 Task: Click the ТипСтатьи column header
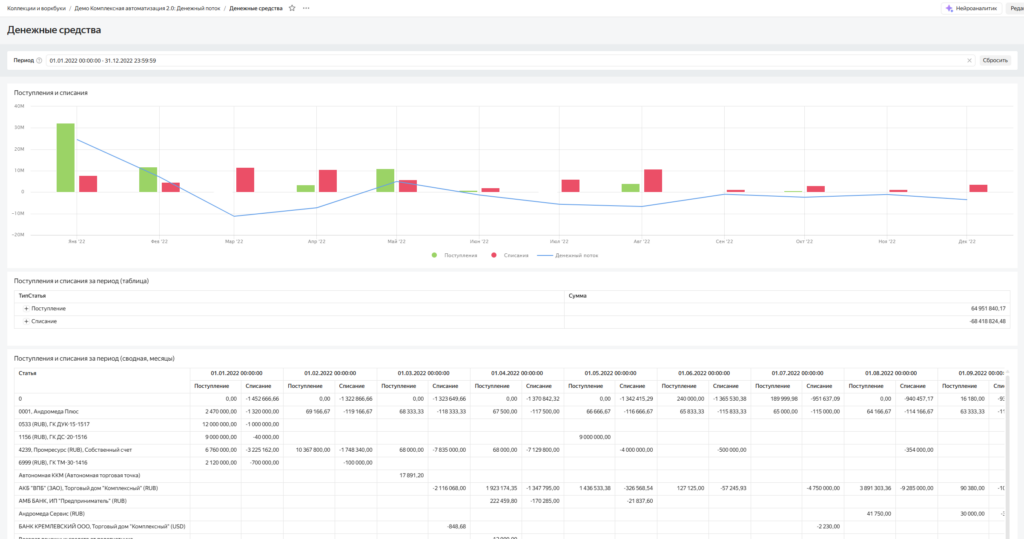coord(32,296)
